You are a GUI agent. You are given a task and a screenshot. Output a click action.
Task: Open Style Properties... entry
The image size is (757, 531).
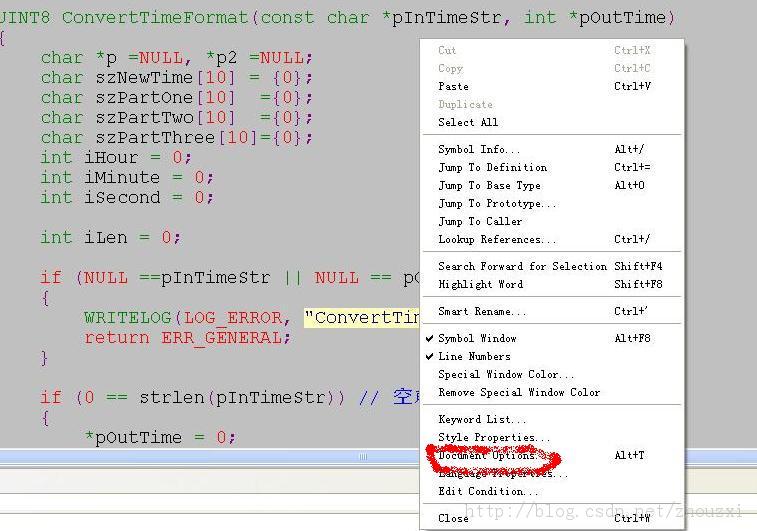pos(551,437)
